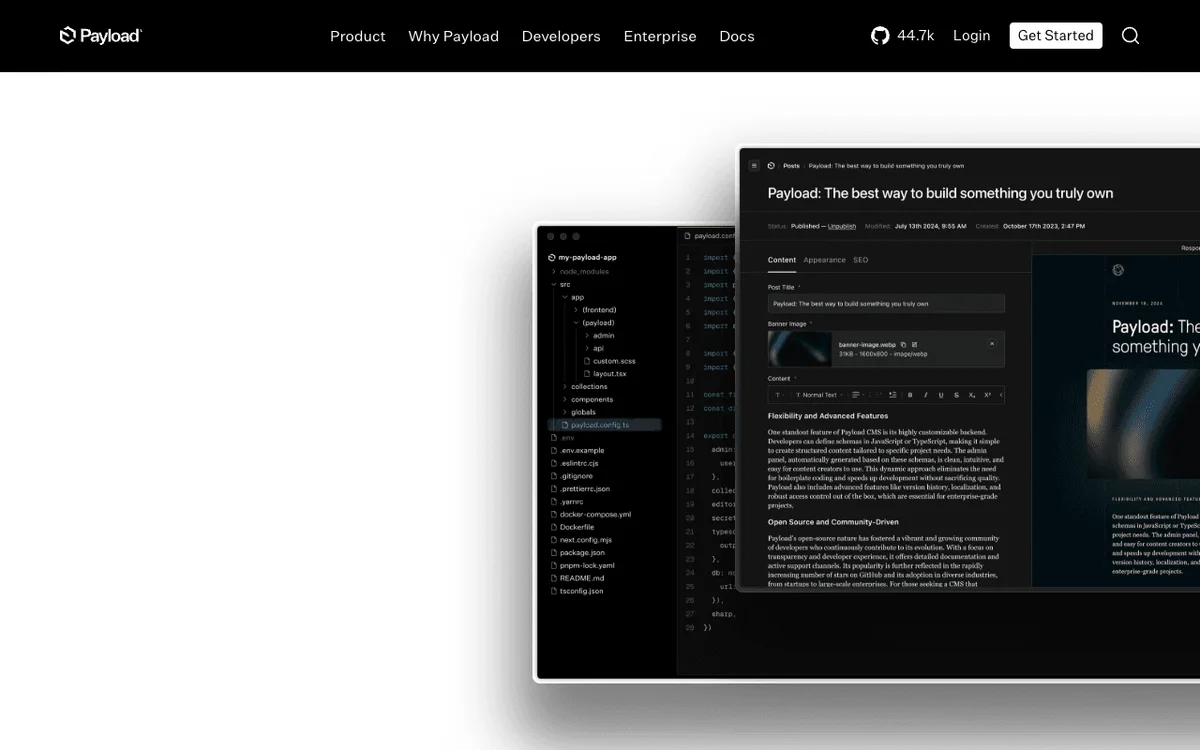Open the Normal Text style dropdown
The width and height of the screenshot is (1200, 750).
(820, 395)
